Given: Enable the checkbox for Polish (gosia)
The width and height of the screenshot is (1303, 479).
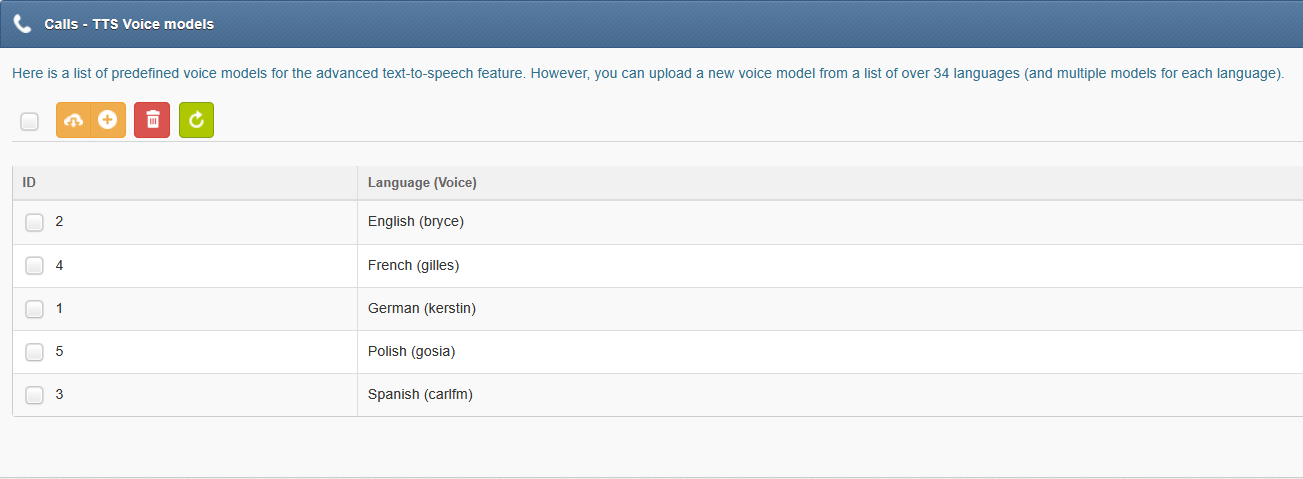Looking at the screenshot, I should [34, 352].
